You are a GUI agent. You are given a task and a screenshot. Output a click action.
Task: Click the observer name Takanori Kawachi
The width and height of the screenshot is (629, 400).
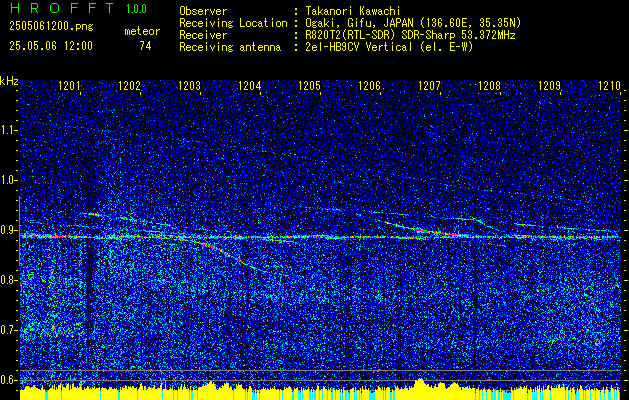(353, 11)
